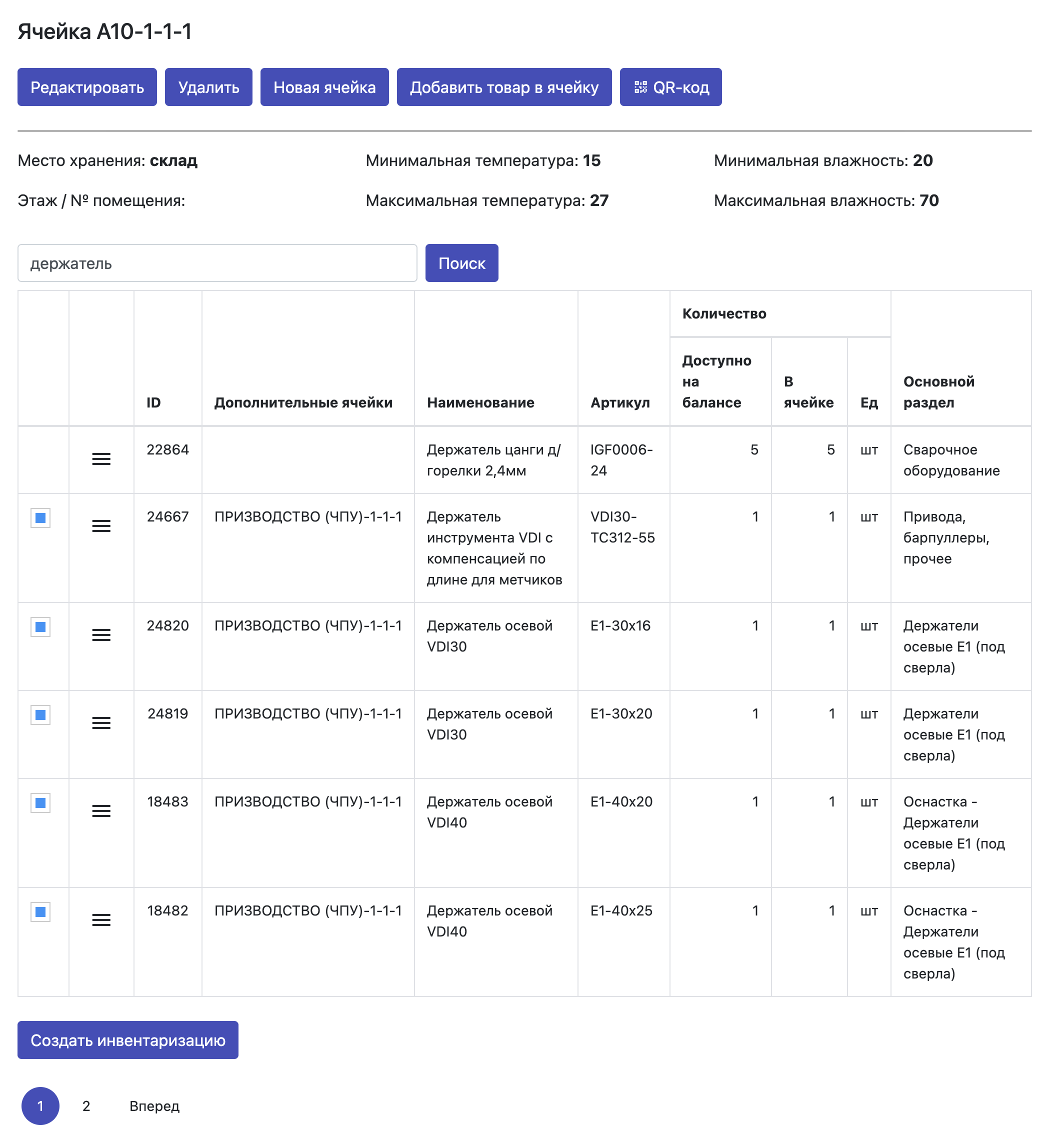Click the Удалить button
This screenshot has height=1148, width=1054.
(208, 87)
